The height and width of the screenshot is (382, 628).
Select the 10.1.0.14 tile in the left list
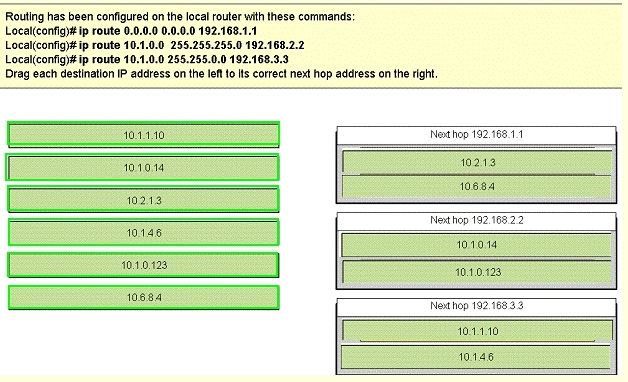143,167
